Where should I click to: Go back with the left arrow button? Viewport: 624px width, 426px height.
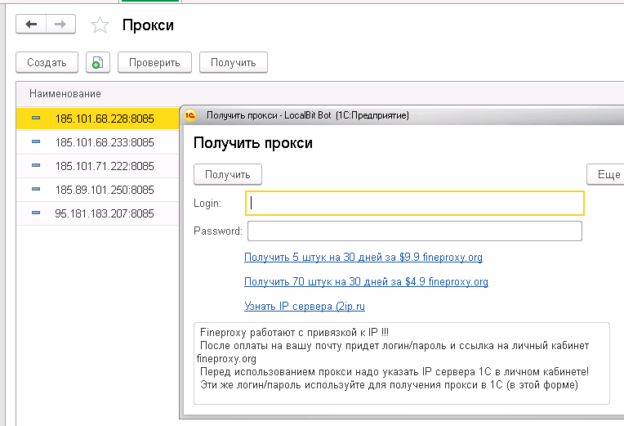pos(31,24)
